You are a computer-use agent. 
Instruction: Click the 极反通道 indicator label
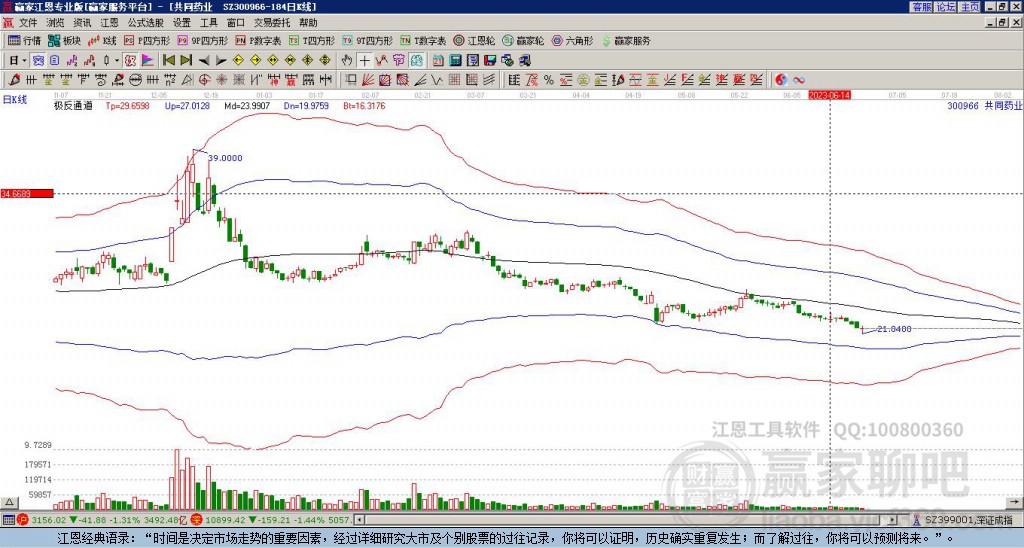click(73, 105)
